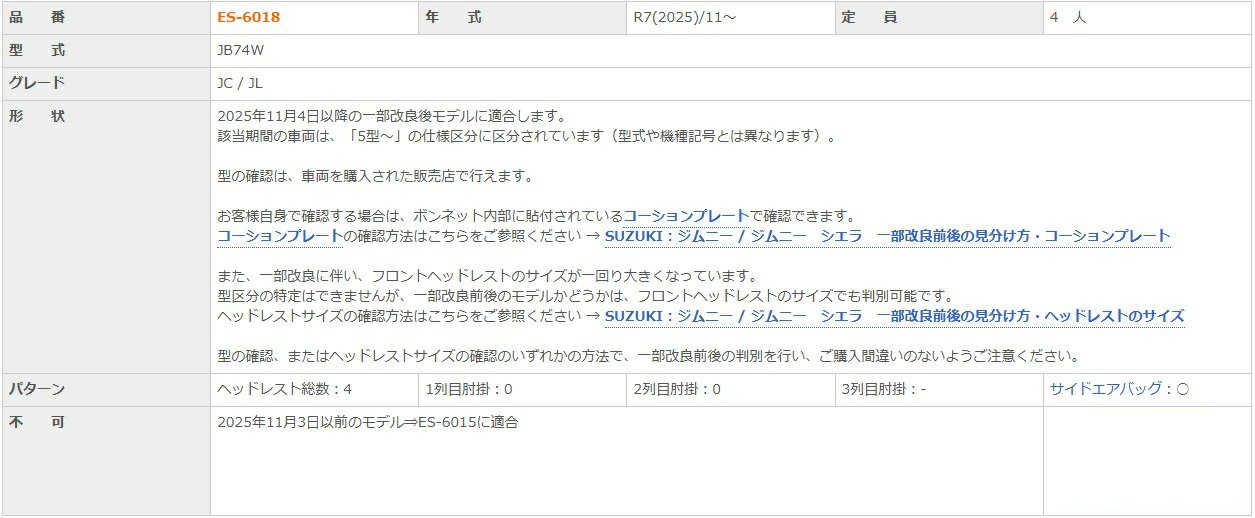The image size is (1255, 518).
Task: Click the JB74W model code value
Action: (241, 50)
